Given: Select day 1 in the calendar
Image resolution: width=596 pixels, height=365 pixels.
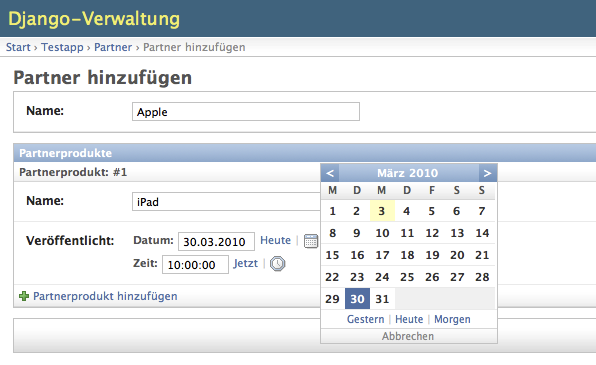Looking at the screenshot, I should (333, 211).
